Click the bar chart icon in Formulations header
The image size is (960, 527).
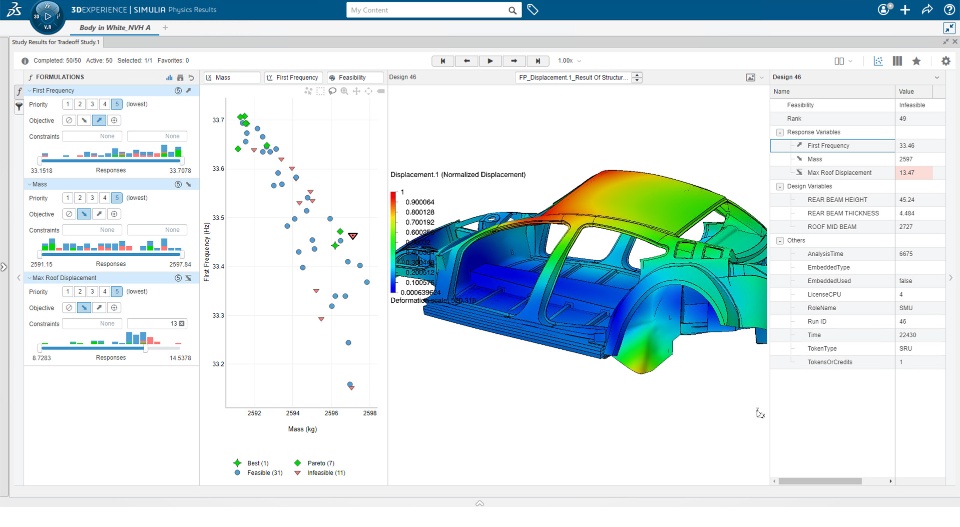(169, 78)
